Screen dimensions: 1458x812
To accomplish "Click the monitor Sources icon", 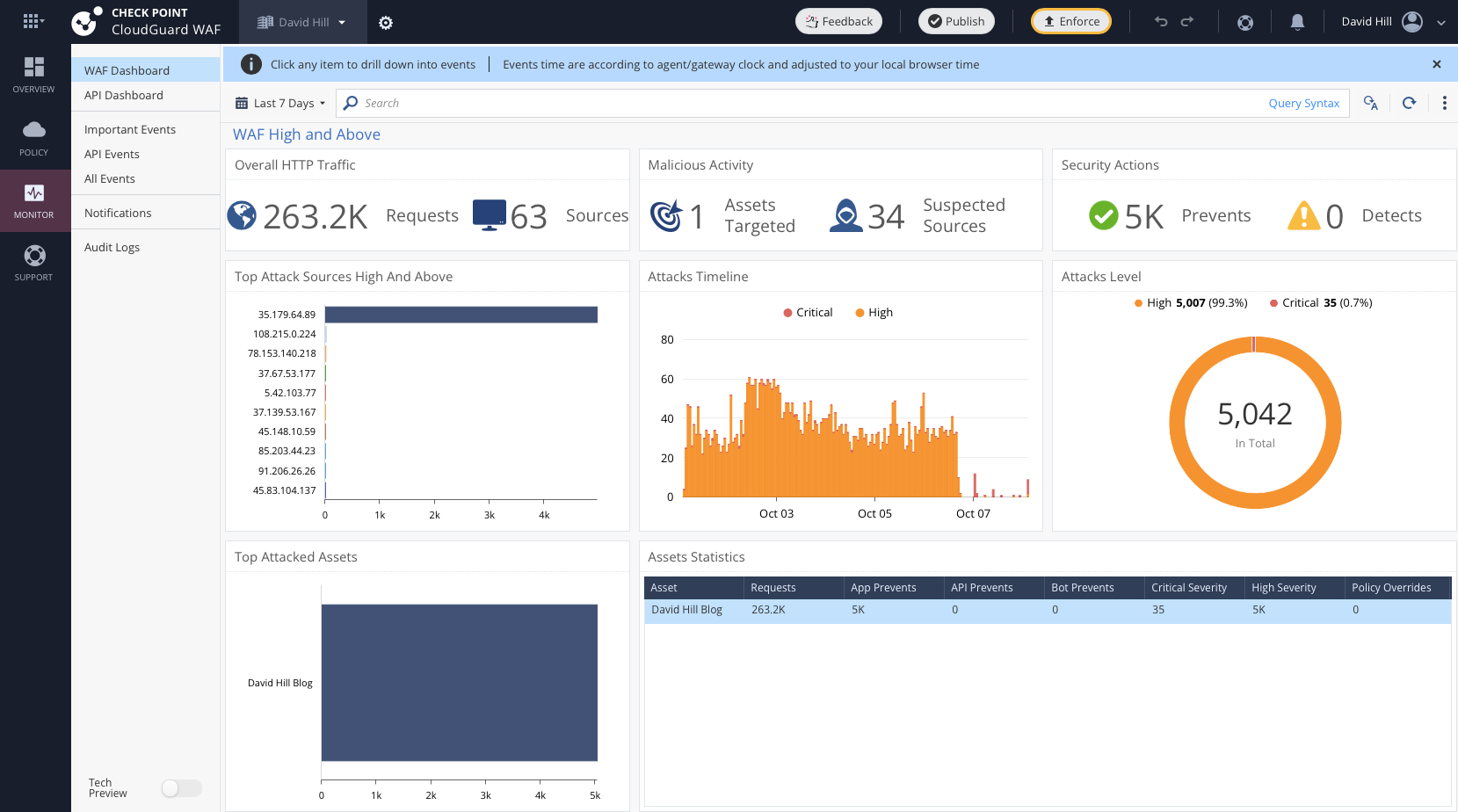I will click(x=490, y=215).
